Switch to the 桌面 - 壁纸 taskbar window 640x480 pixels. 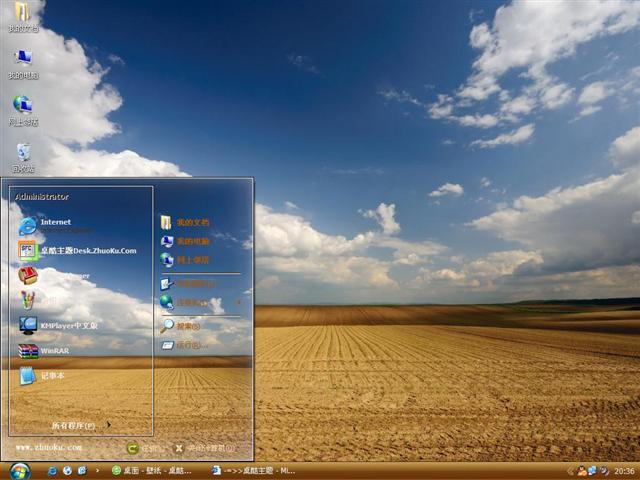(x=156, y=470)
